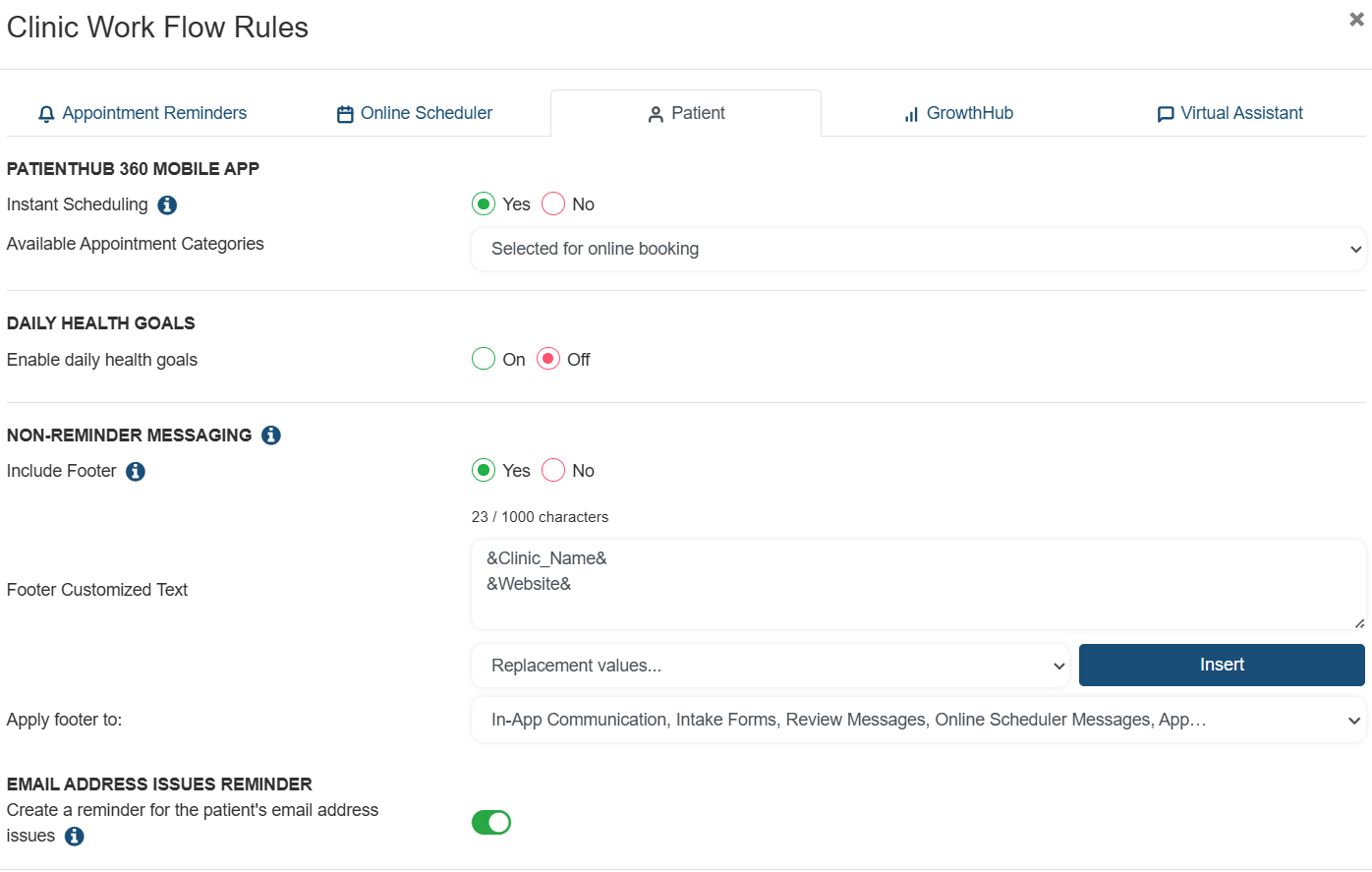Open Available Appointment Categories dropdown

pyautogui.click(x=919, y=249)
